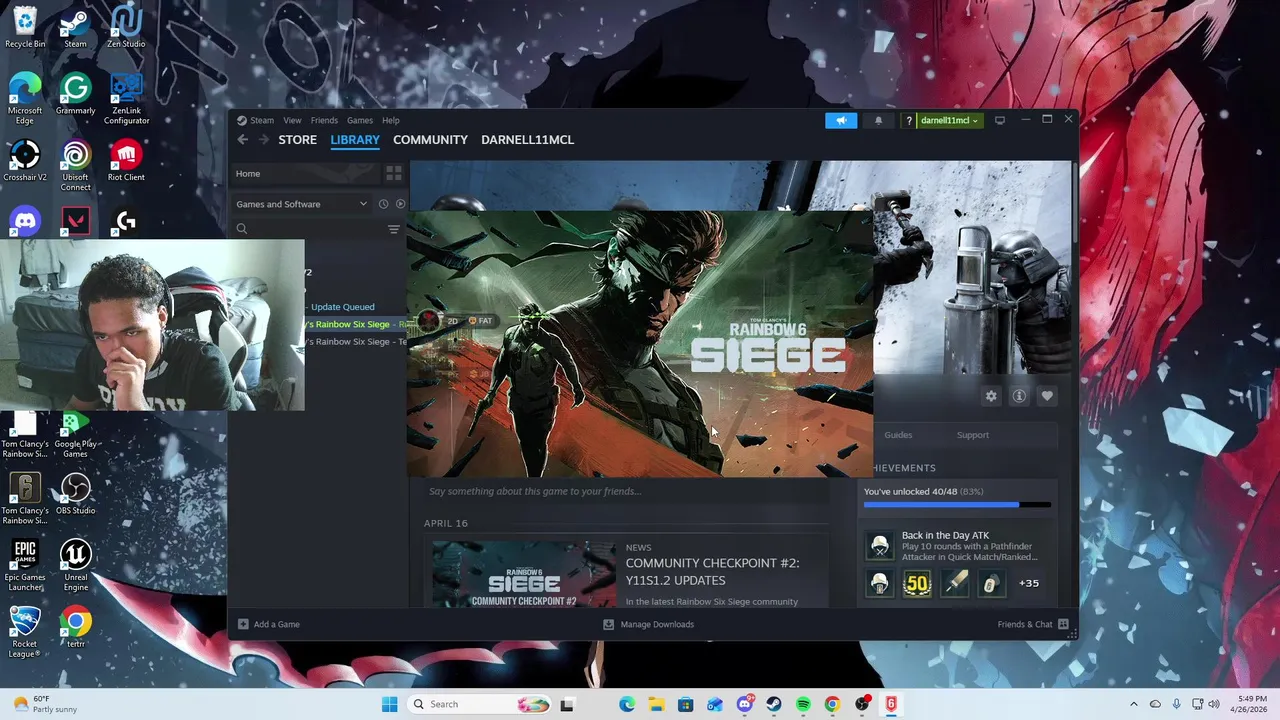The image size is (1280, 720).
Task: Add game to favorites heart icon
Action: coord(1047,396)
